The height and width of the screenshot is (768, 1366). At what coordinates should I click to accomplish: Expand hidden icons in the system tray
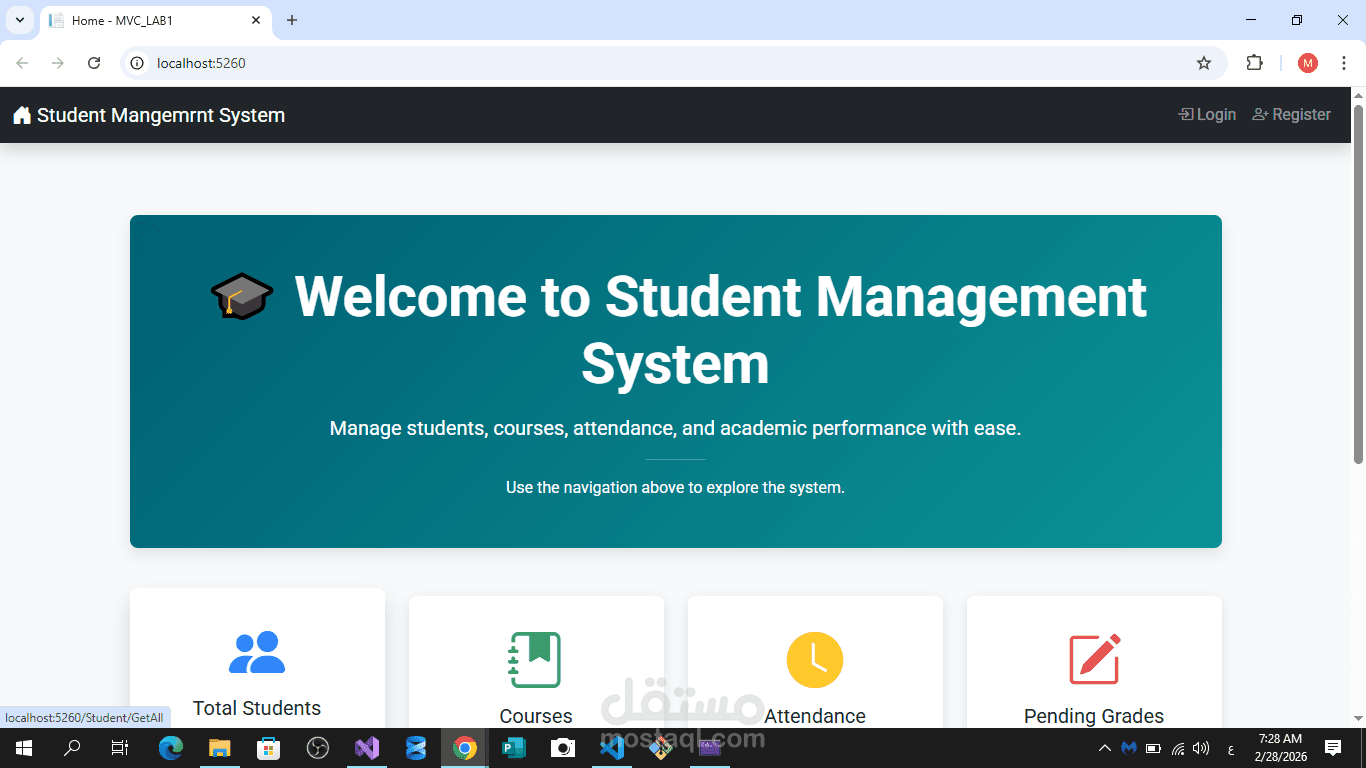[x=1104, y=747]
